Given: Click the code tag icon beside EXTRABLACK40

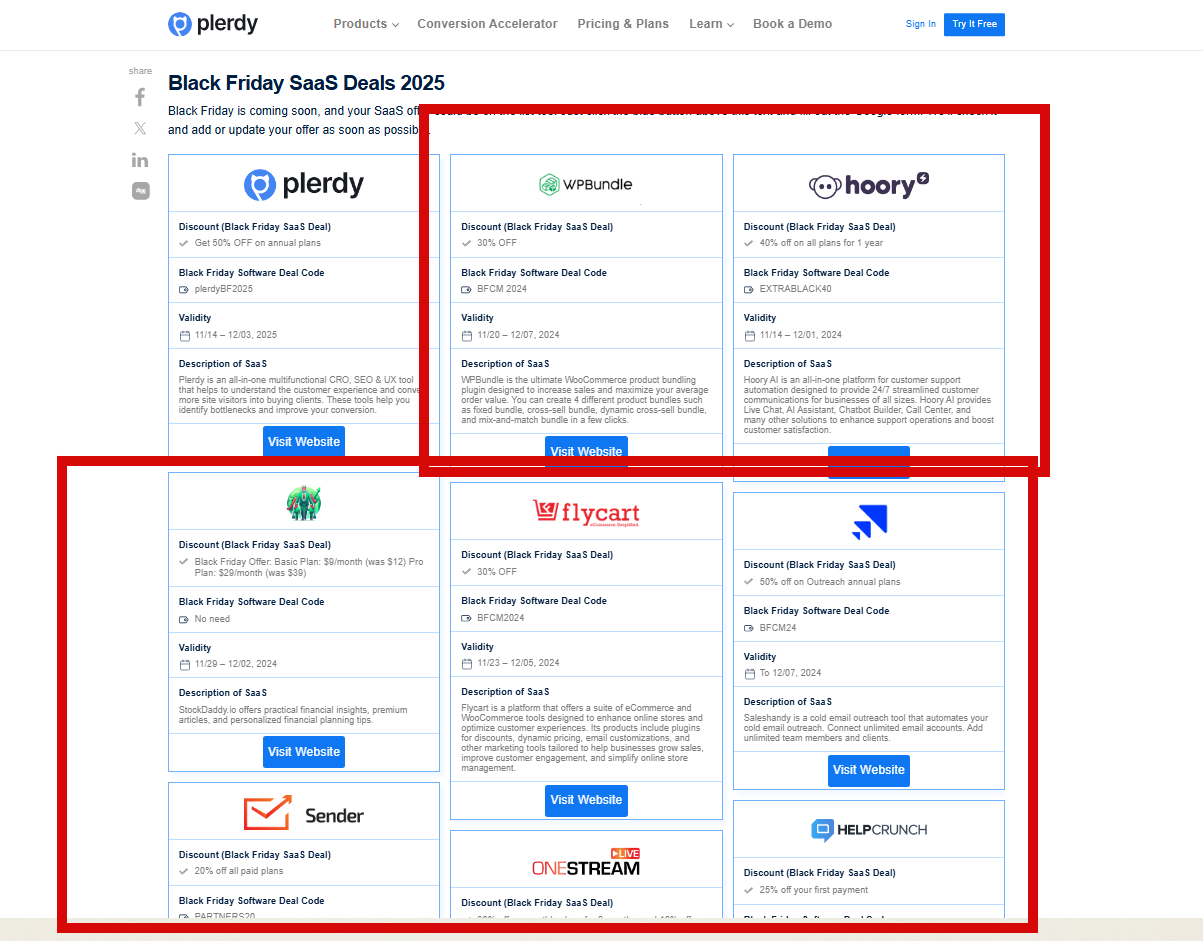Looking at the screenshot, I should [x=749, y=289].
